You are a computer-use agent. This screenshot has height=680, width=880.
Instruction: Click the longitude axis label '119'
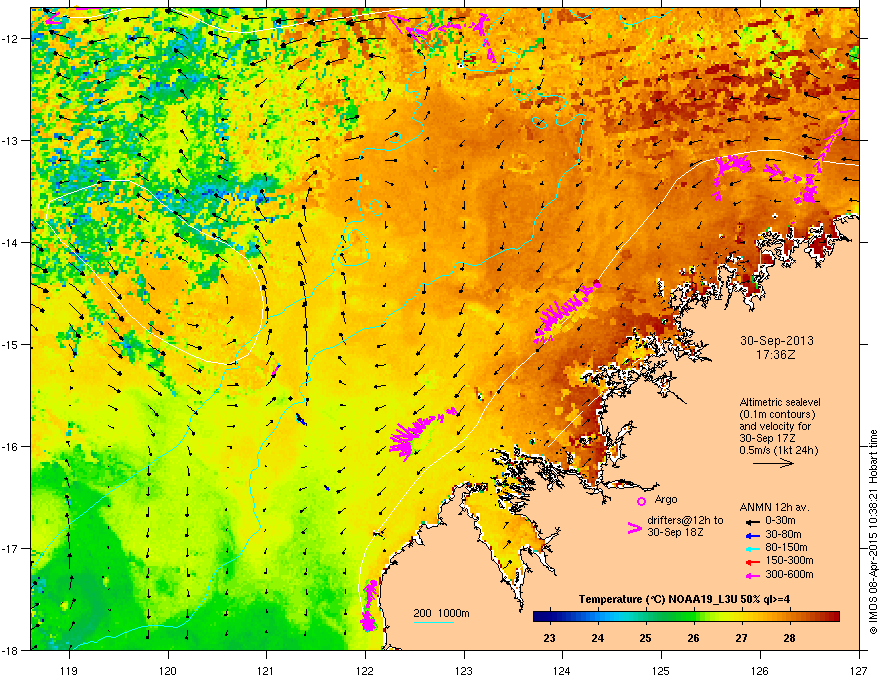click(70, 670)
